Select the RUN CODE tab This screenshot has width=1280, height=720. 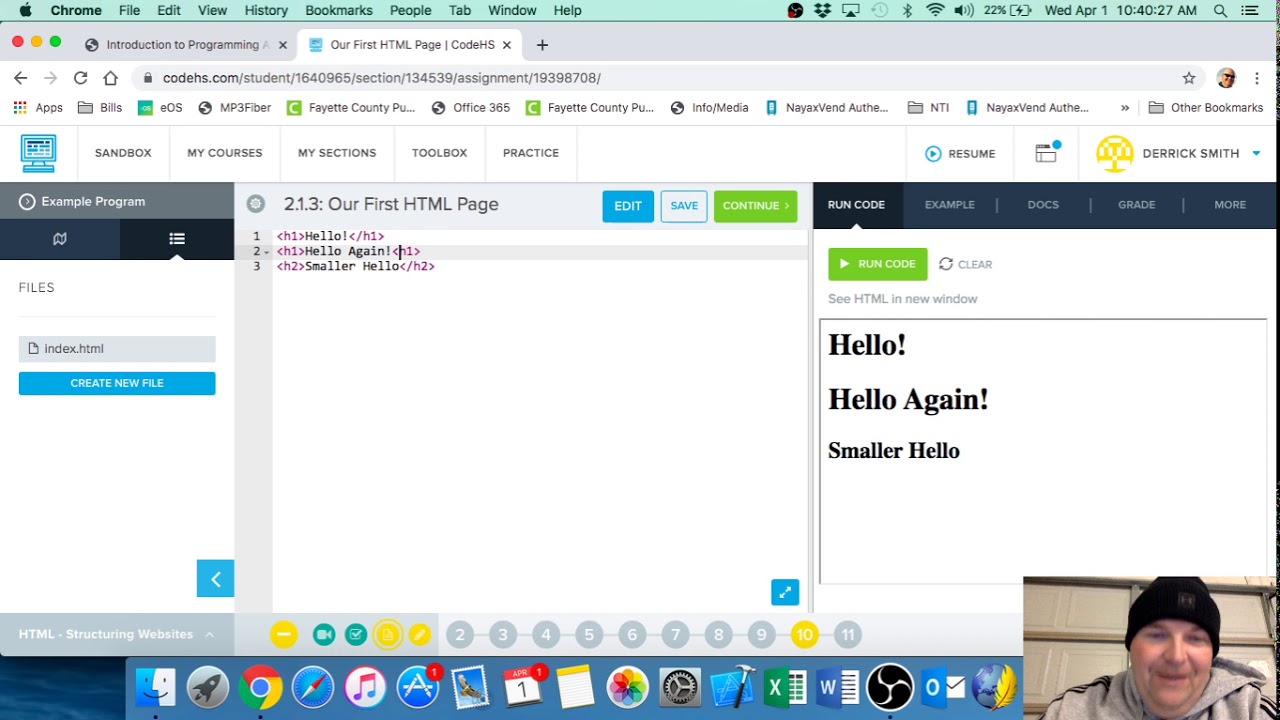856,205
